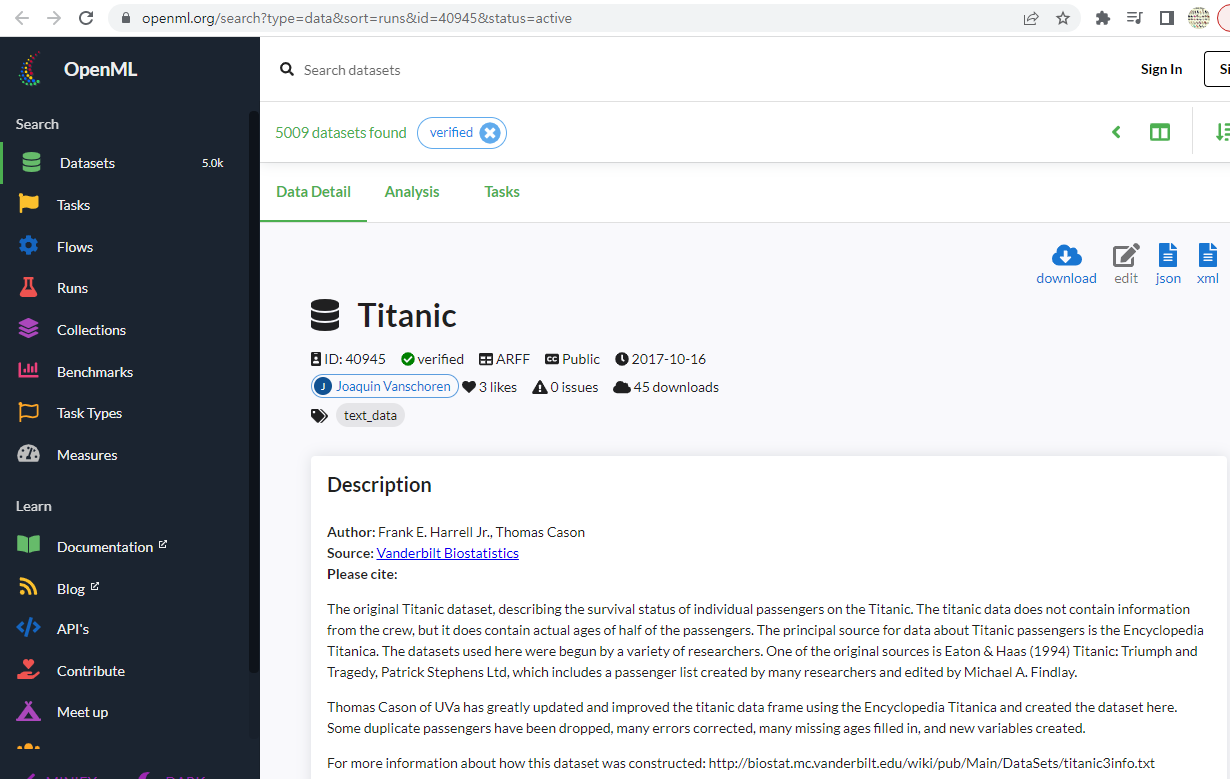Switch to the Analysis tab
The height and width of the screenshot is (779, 1230).
click(412, 192)
